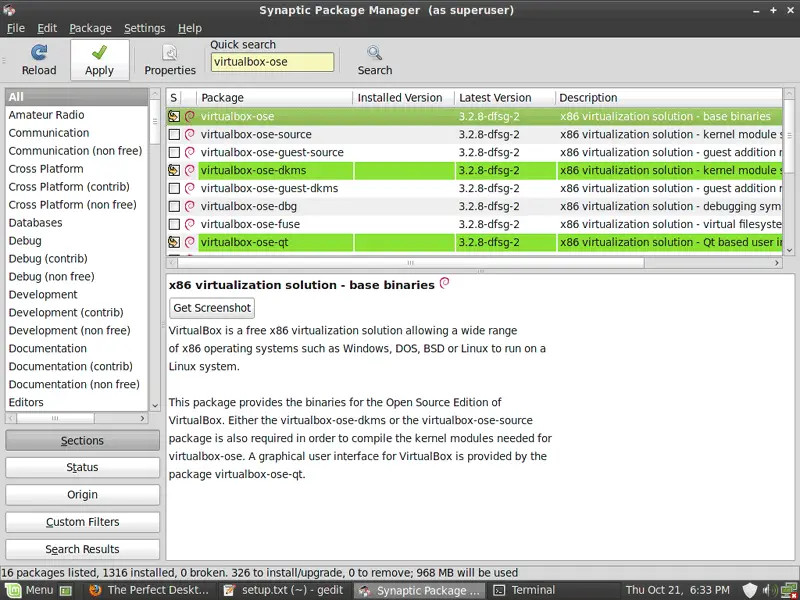Open the File menu
Viewport: 800px width, 600px height.
(15, 28)
